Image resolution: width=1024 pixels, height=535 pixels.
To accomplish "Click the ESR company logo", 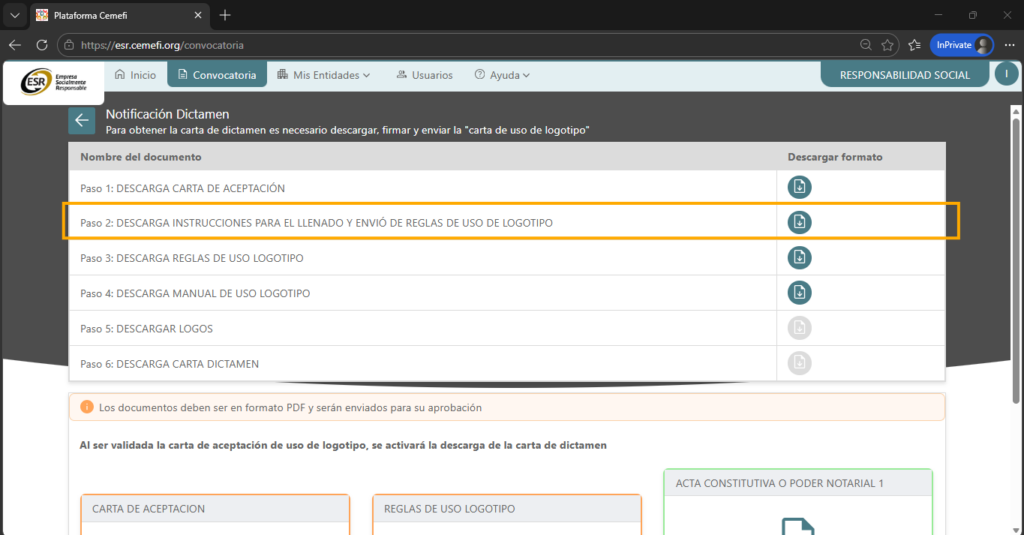I will (53, 81).
